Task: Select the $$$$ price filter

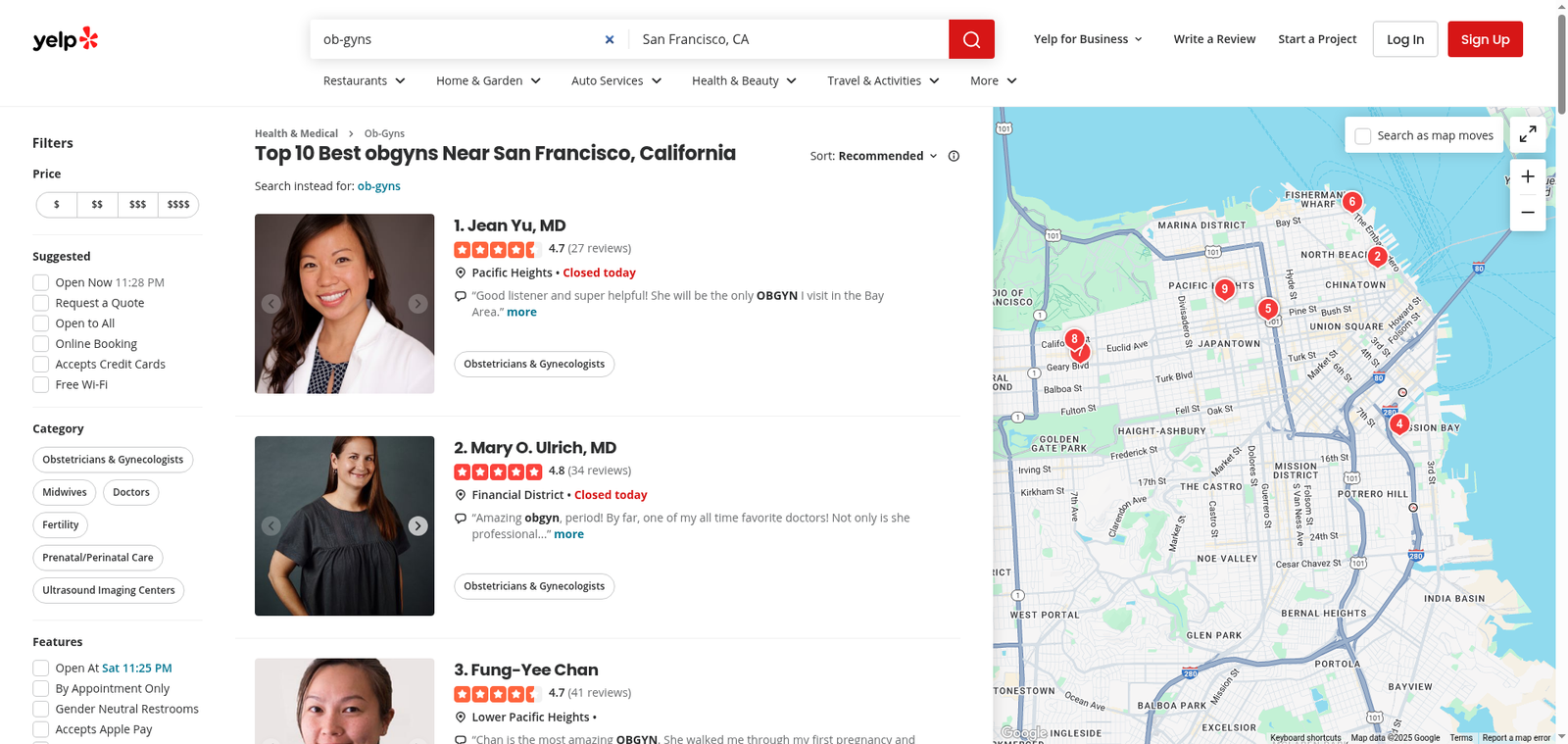Action: 178,205
